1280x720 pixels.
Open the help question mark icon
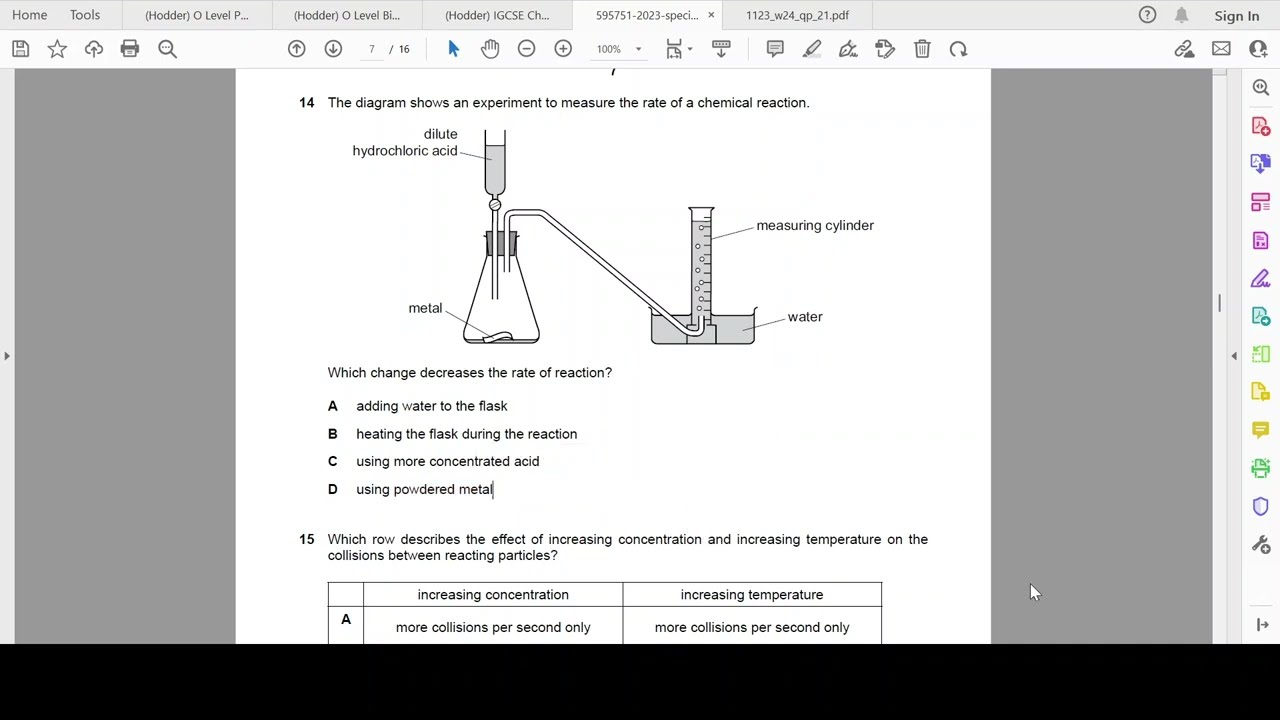[x=1147, y=15]
